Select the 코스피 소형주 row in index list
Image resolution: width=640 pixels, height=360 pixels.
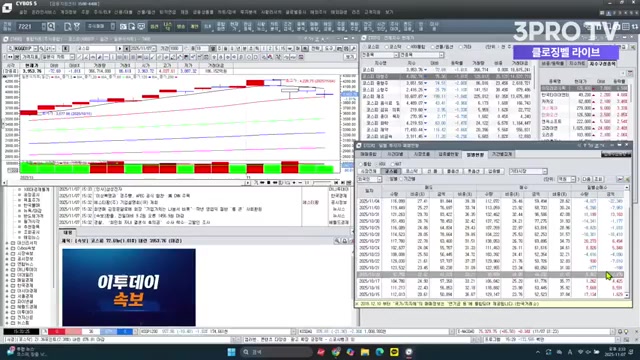tap(447, 90)
